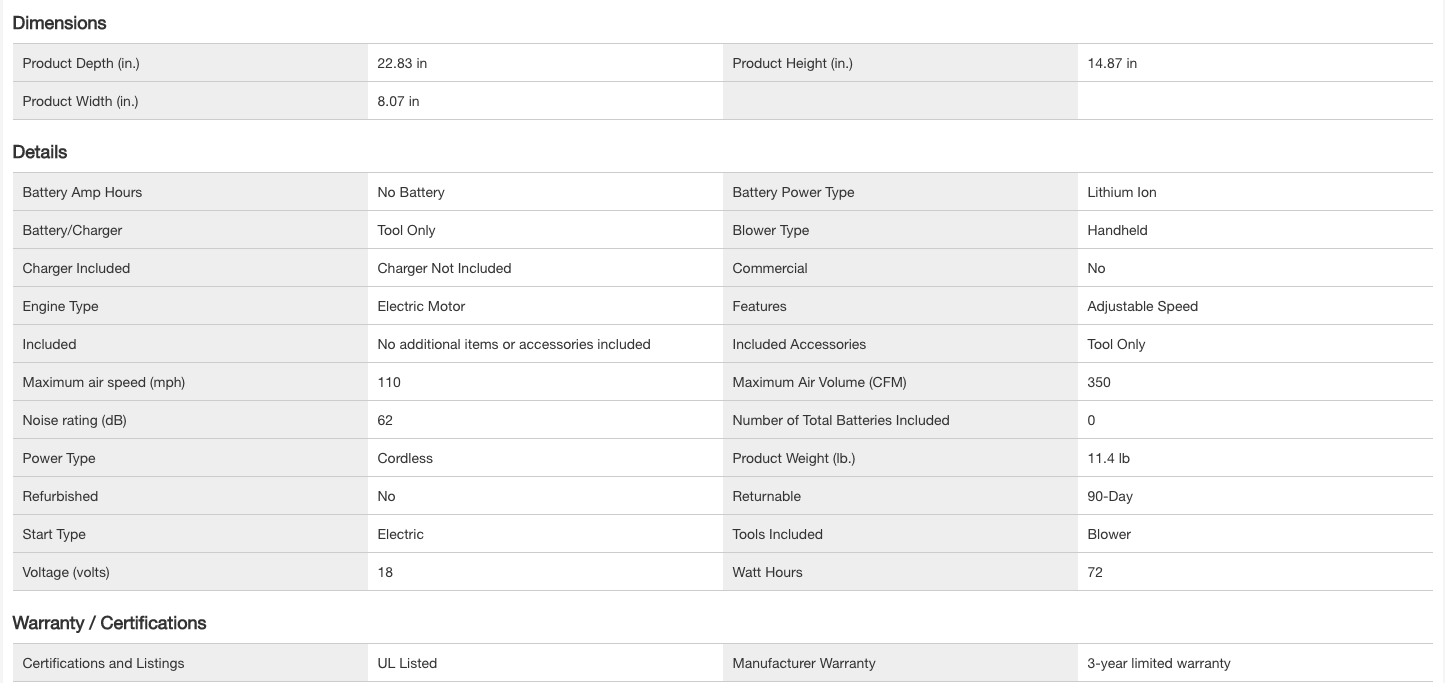
Task: Click the Charger Not Included value
Action: pyautogui.click(x=444, y=268)
